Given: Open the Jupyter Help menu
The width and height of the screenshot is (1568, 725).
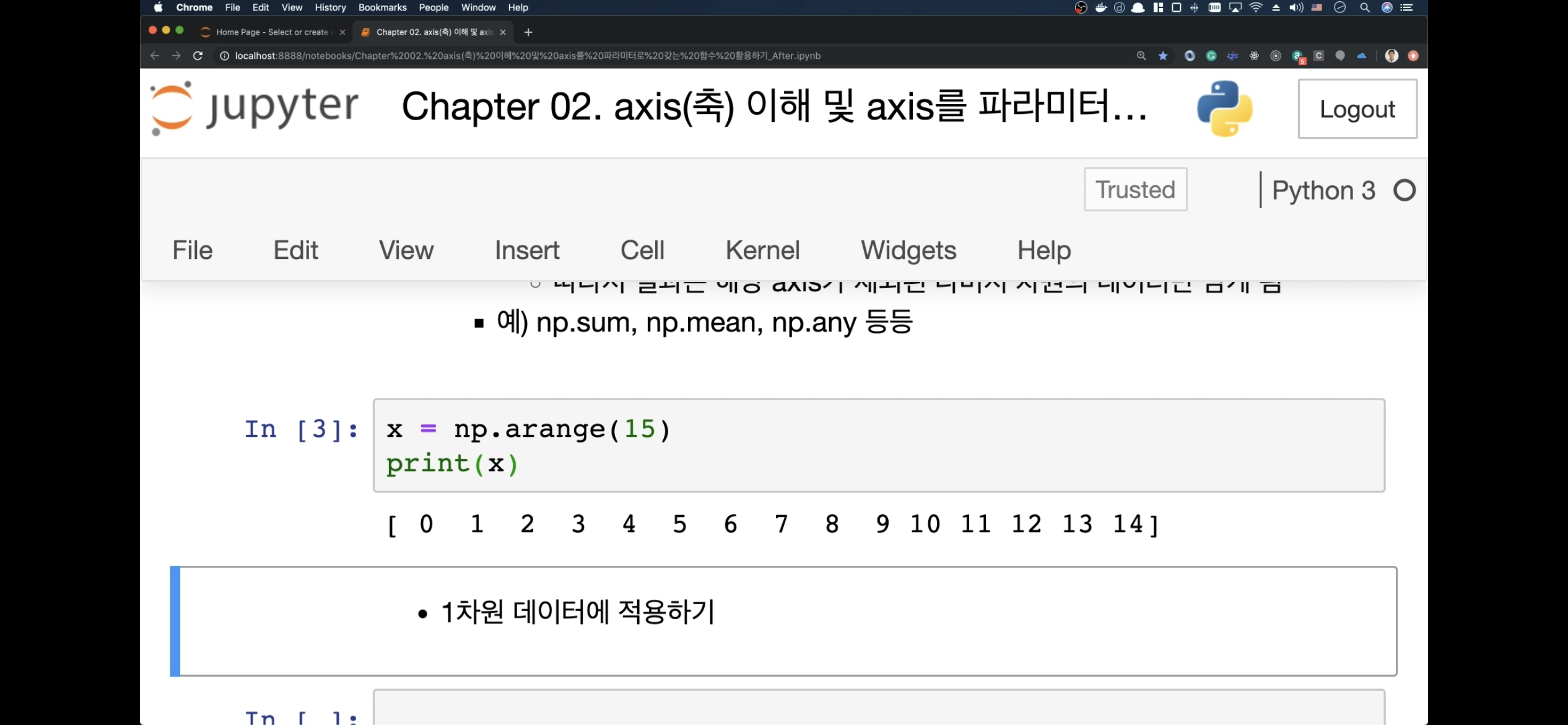Looking at the screenshot, I should tap(1044, 250).
